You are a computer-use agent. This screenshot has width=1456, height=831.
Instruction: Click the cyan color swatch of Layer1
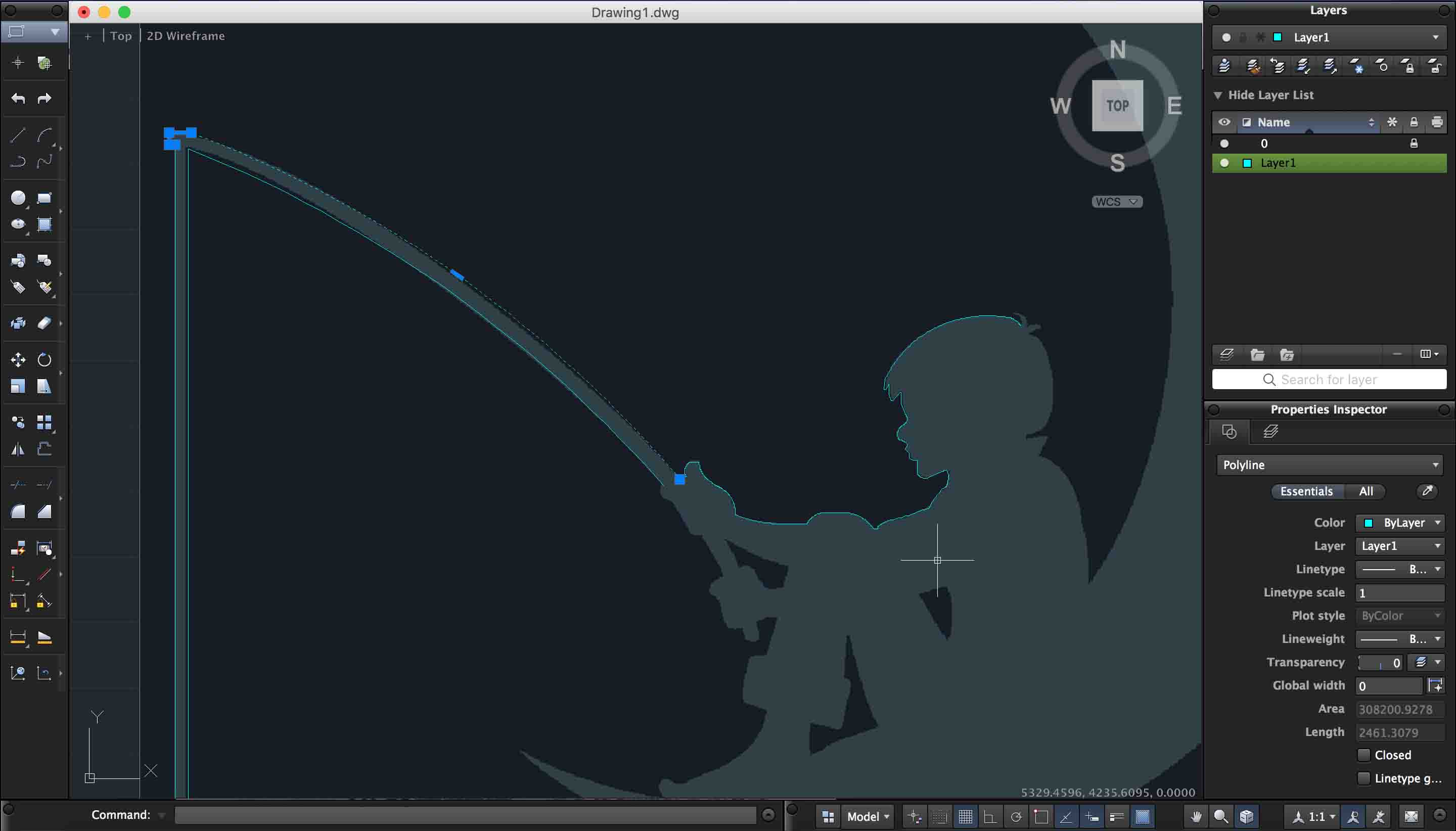click(1247, 163)
